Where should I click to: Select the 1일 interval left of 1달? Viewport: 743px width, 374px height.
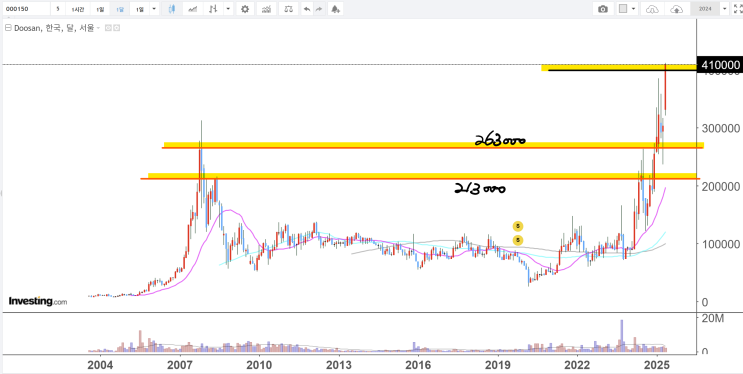point(99,9)
